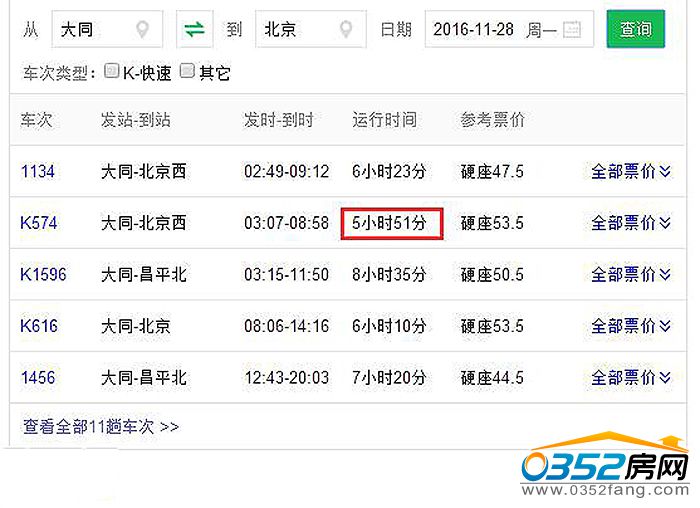Select train K574 link
The image size is (700, 508).
[x=39, y=223]
